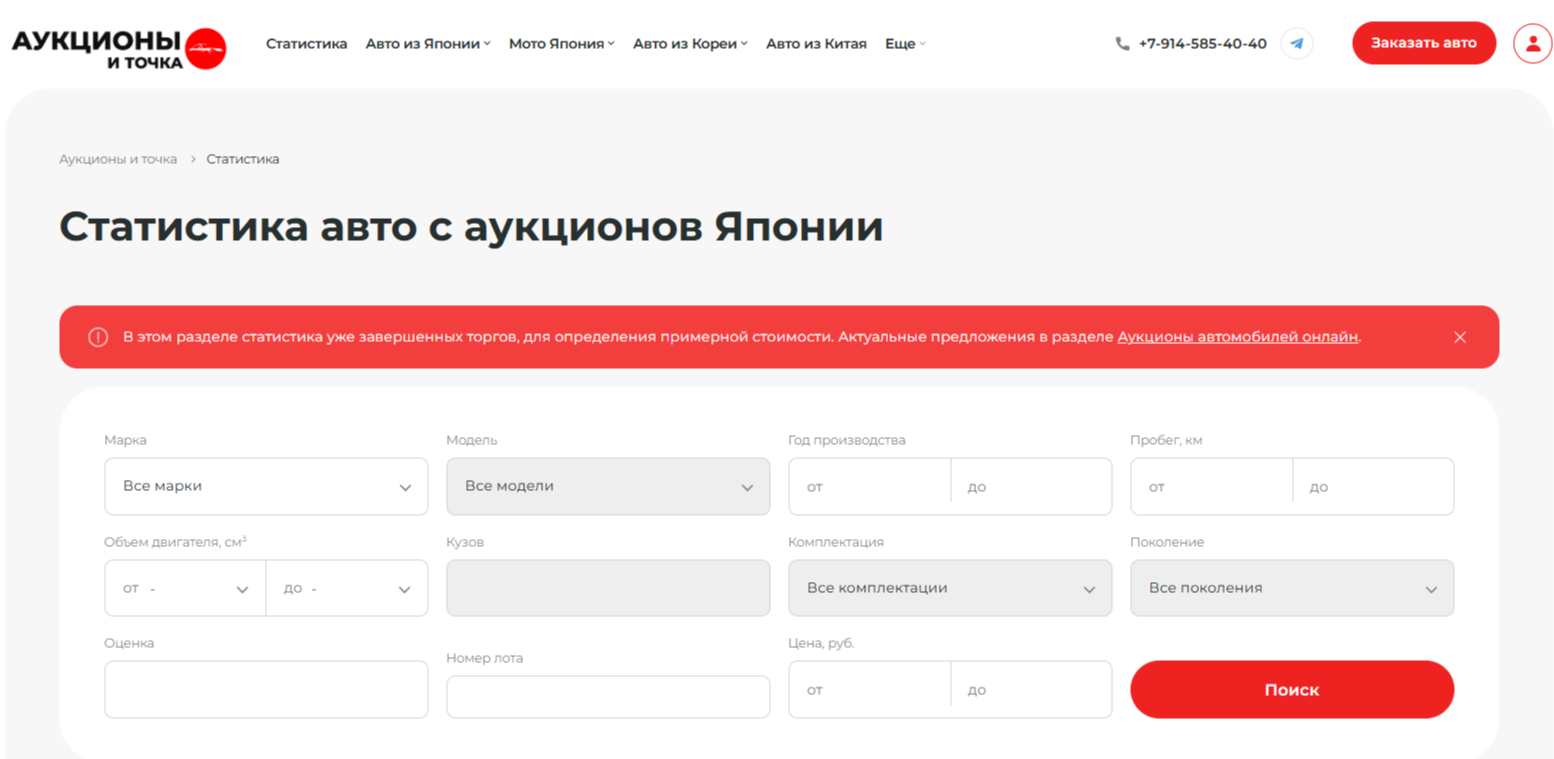Click the phone icon beside the number
This screenshot has width=1554, height=759.
point(1122,44)
